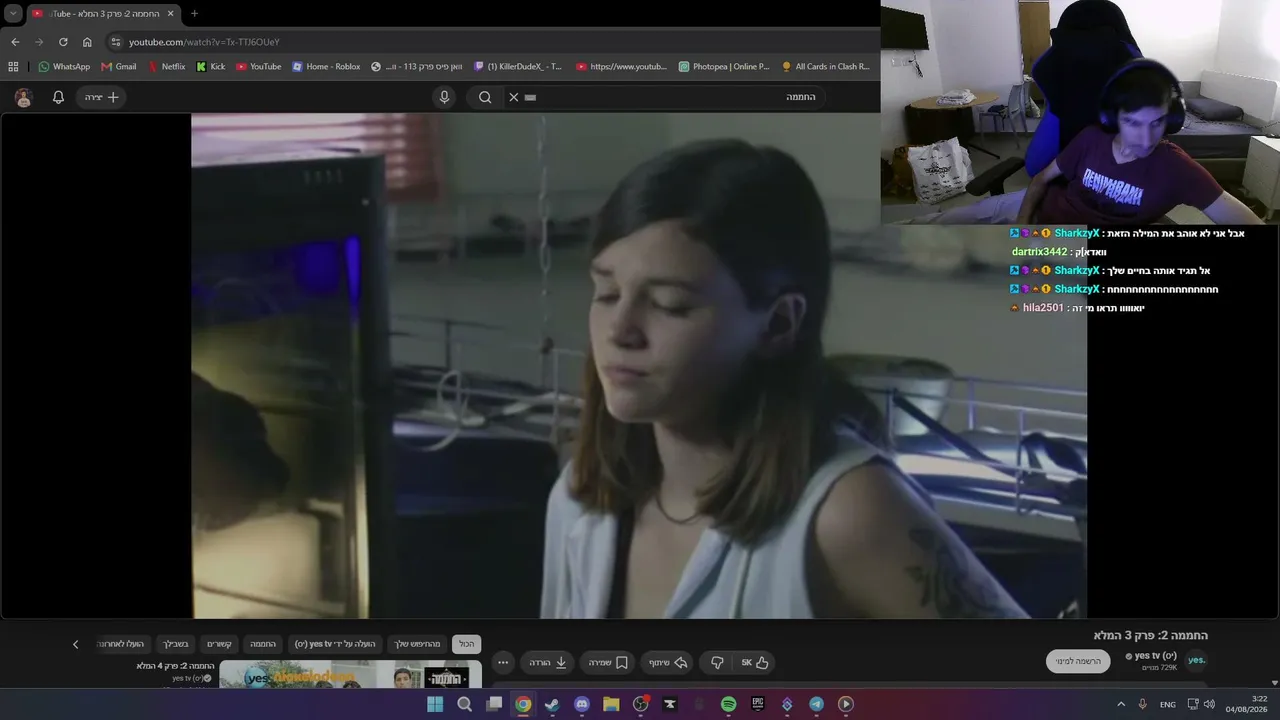
Task: Dislike the video
Action: click(x=717, y=662)
